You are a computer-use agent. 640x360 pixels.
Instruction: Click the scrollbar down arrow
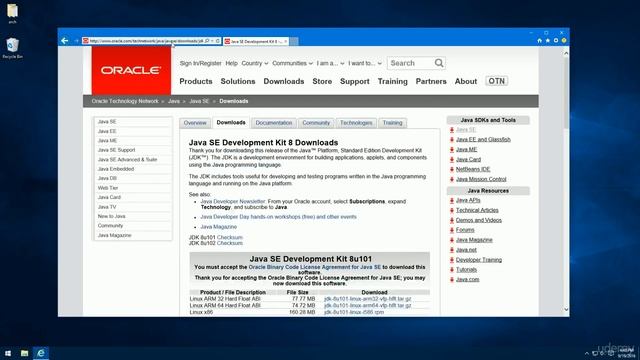(x=566, y=309)
